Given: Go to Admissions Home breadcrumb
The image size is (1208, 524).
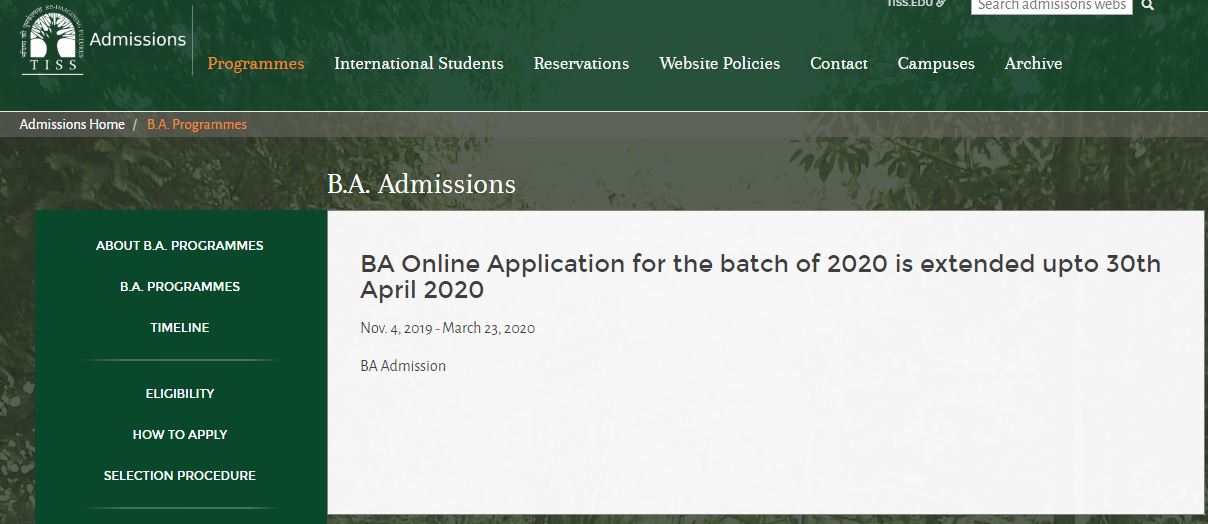Looking at the screenshot, I should point(72,125).
